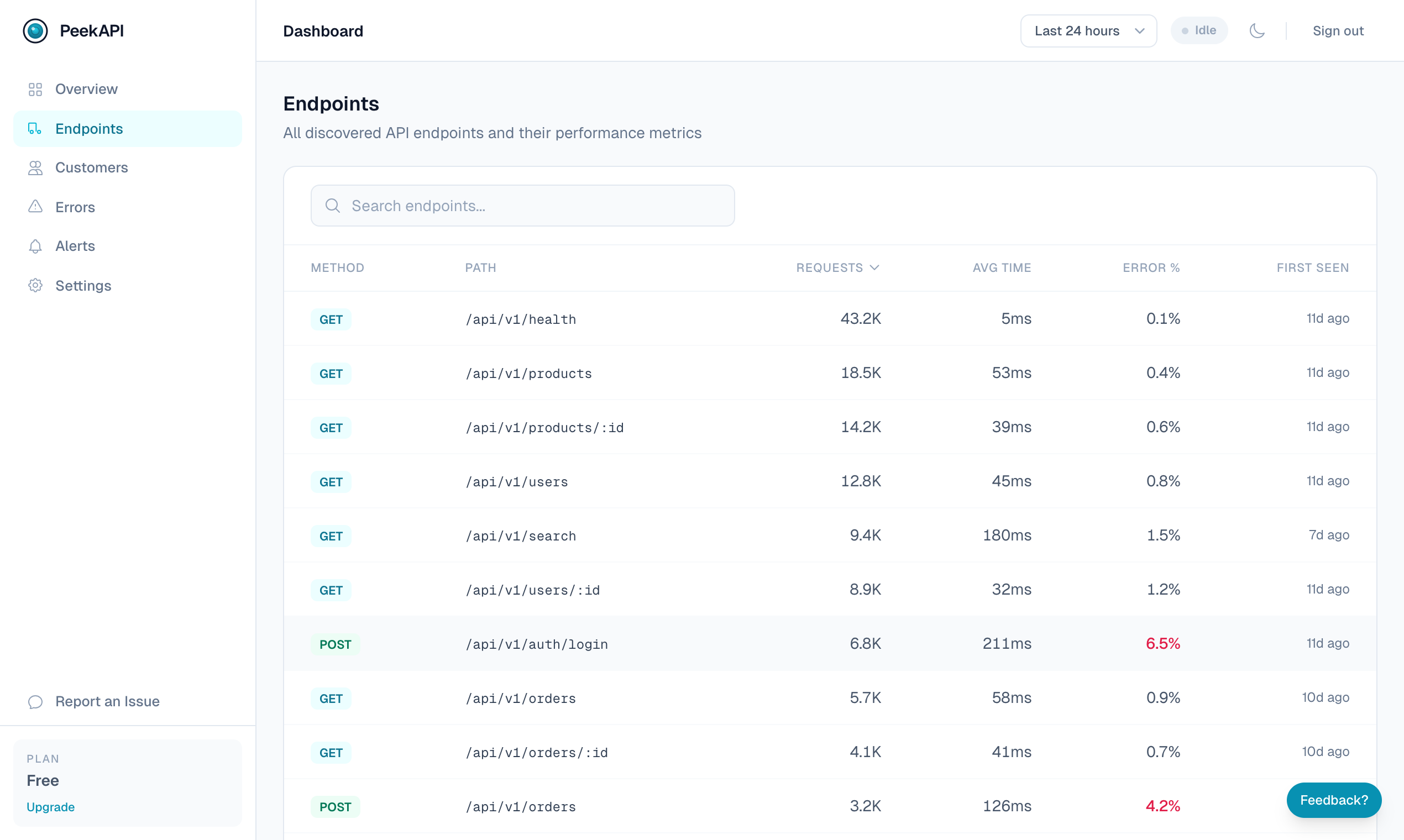
Task: Click the Endpoints icon in sidebar
Action: pyautogui.click(x=35, y=129)
